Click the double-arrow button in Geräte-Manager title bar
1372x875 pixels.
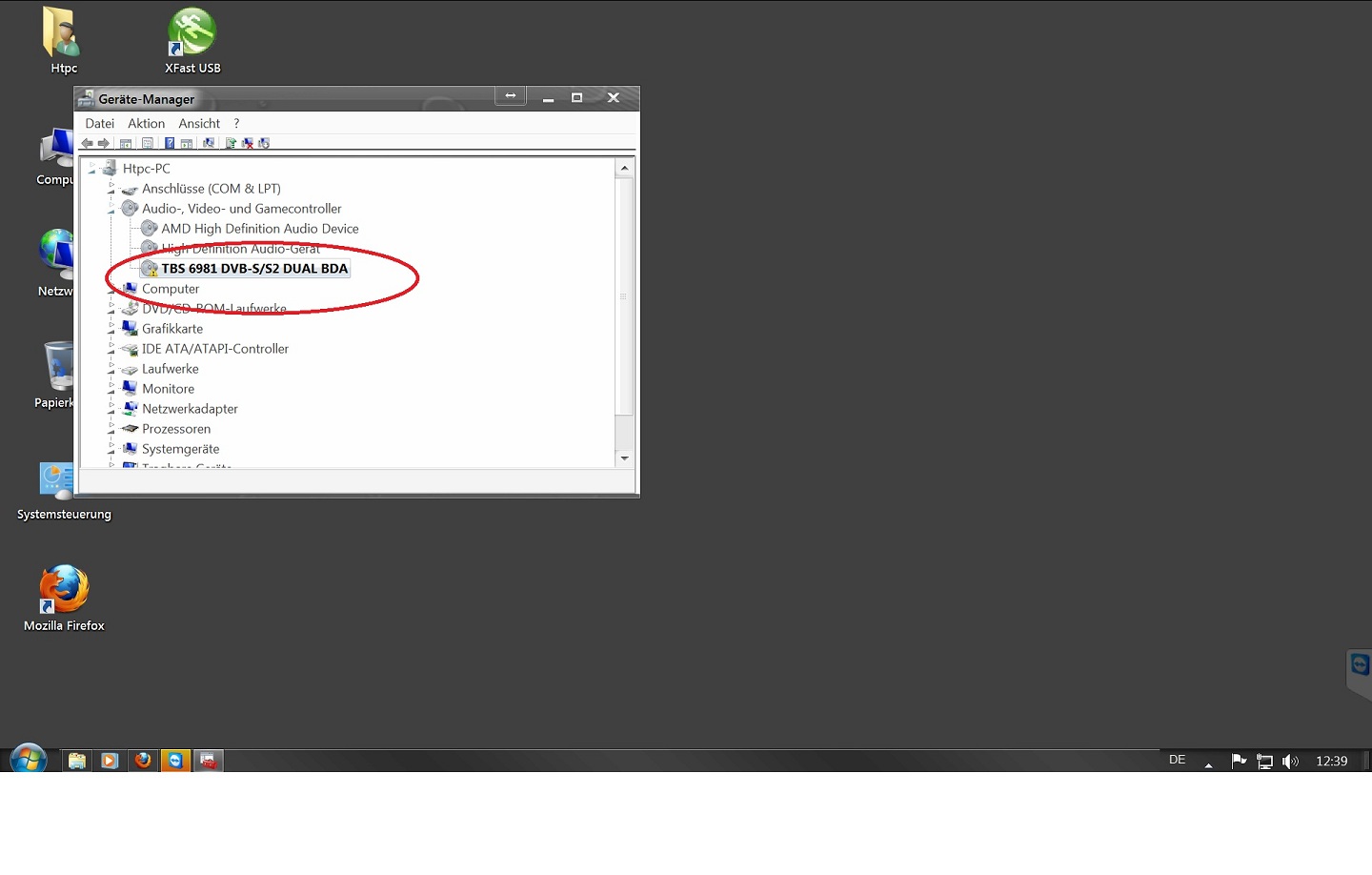coord(511,96)
